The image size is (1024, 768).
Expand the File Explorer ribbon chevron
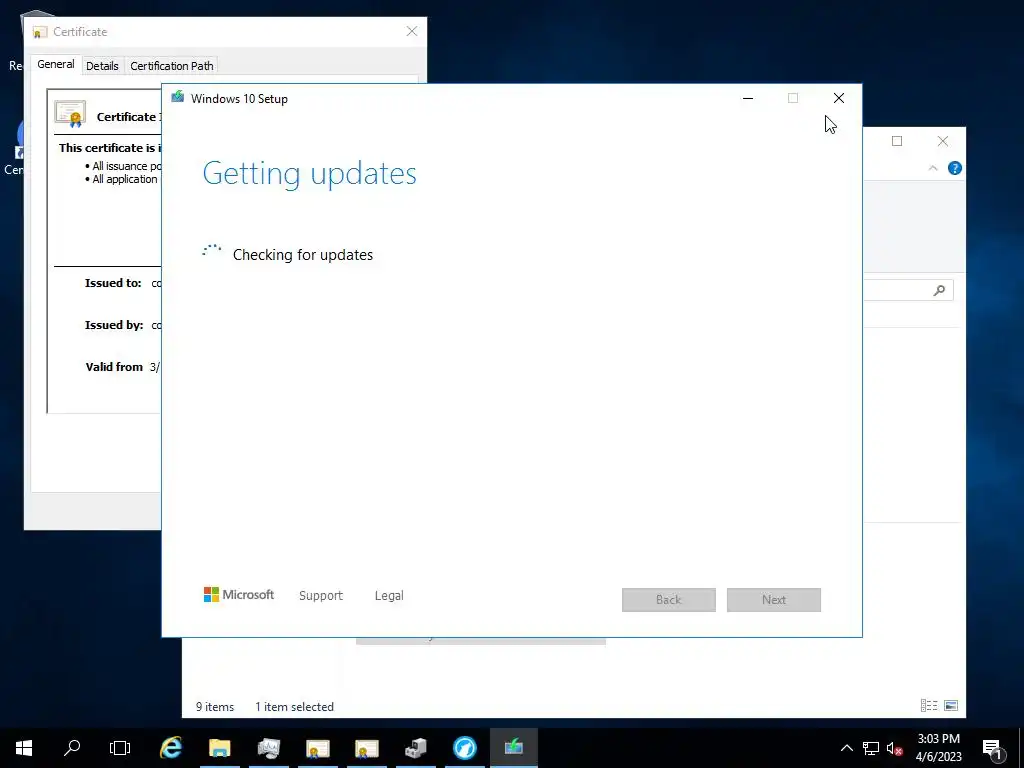(933, 168)
